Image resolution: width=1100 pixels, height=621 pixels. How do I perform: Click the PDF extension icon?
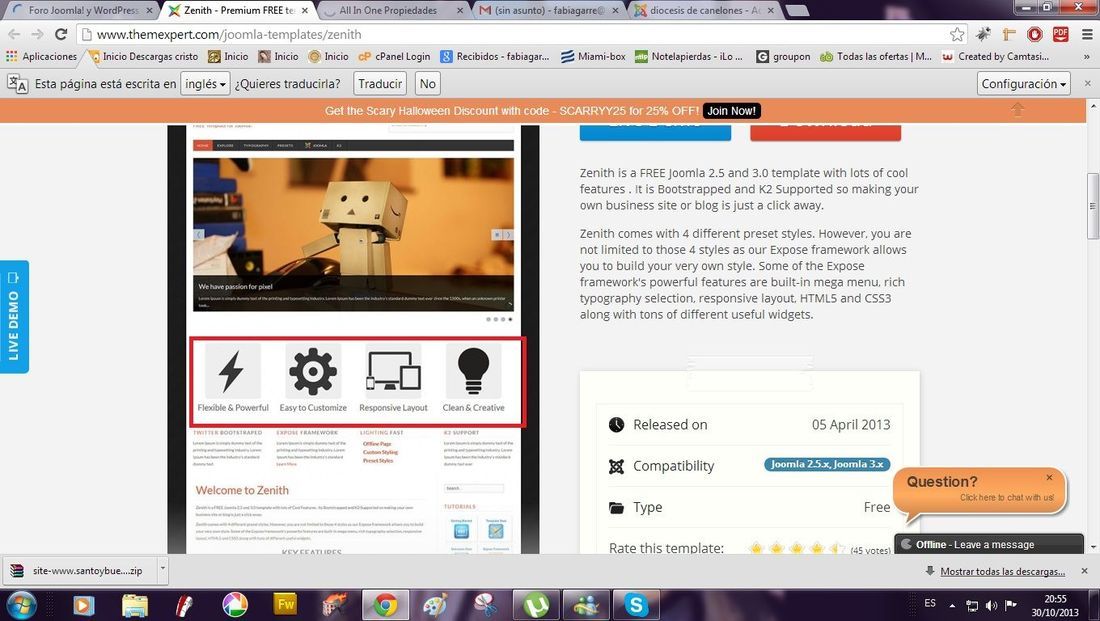(x=1060, y=34)
